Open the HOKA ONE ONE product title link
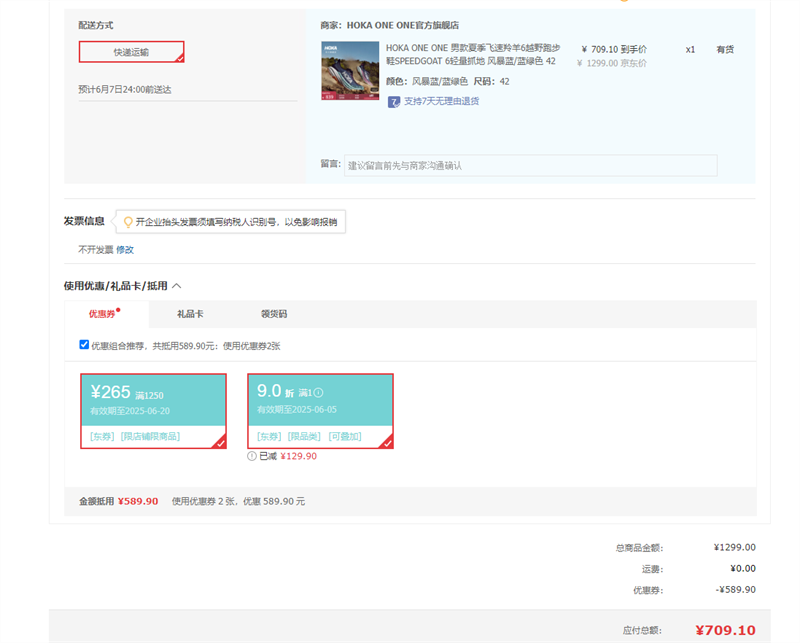Viewport: 800px width, 643px height. [x=472, y=54]
